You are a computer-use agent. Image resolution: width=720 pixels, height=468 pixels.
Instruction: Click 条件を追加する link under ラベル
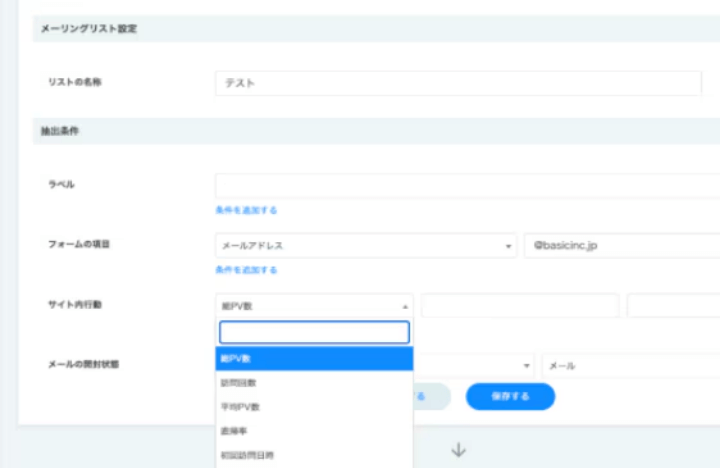[x=246, y=211]
